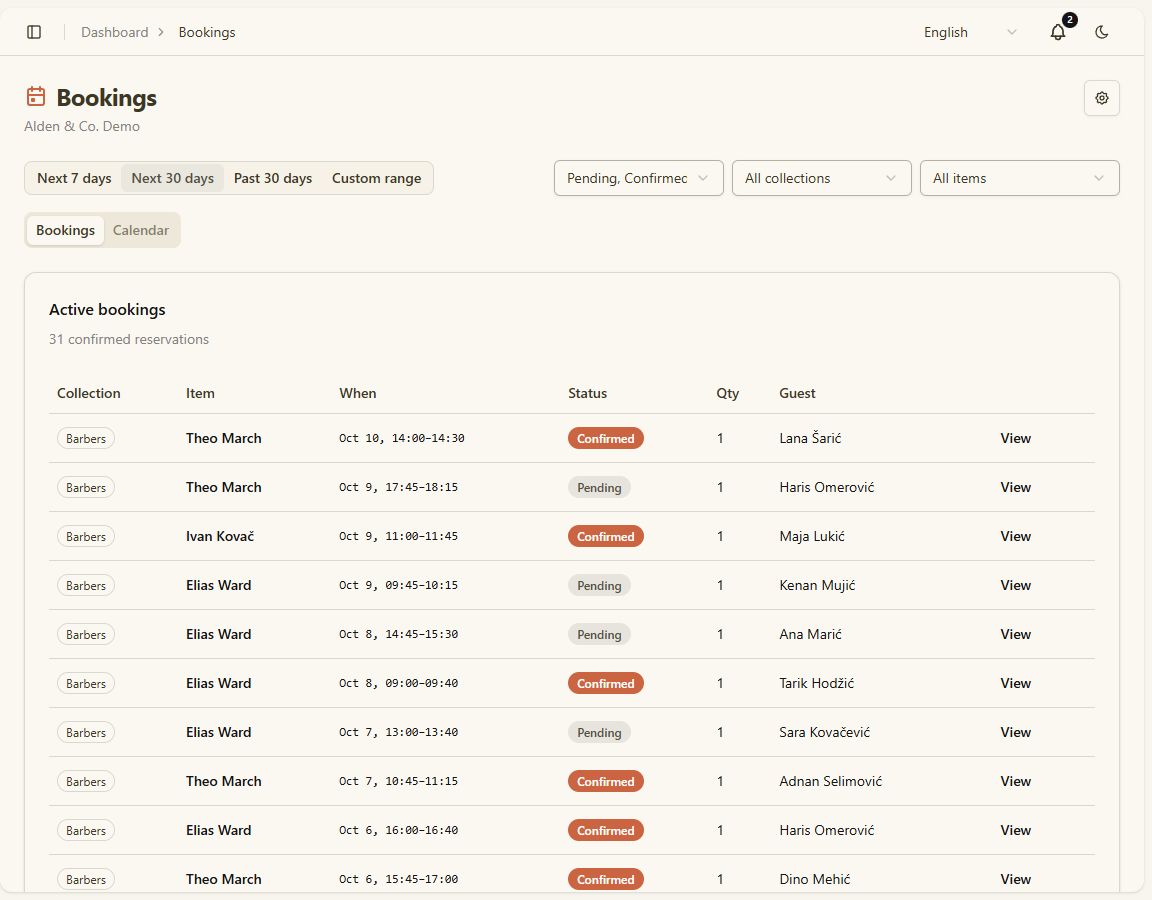Click the Collection column header
Image resolution: width=1152 pixels, height=900 pixels.
[89, 393]
